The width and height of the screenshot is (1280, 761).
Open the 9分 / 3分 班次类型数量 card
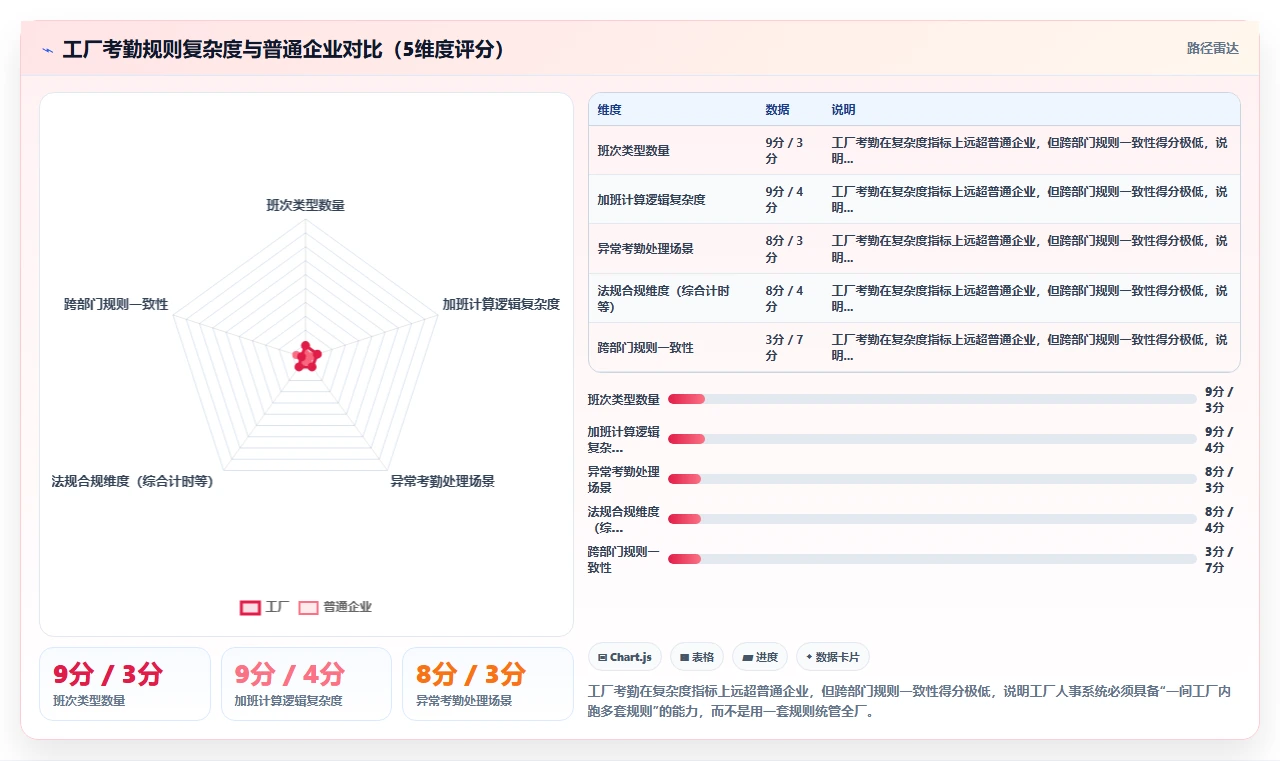[125, 684]
